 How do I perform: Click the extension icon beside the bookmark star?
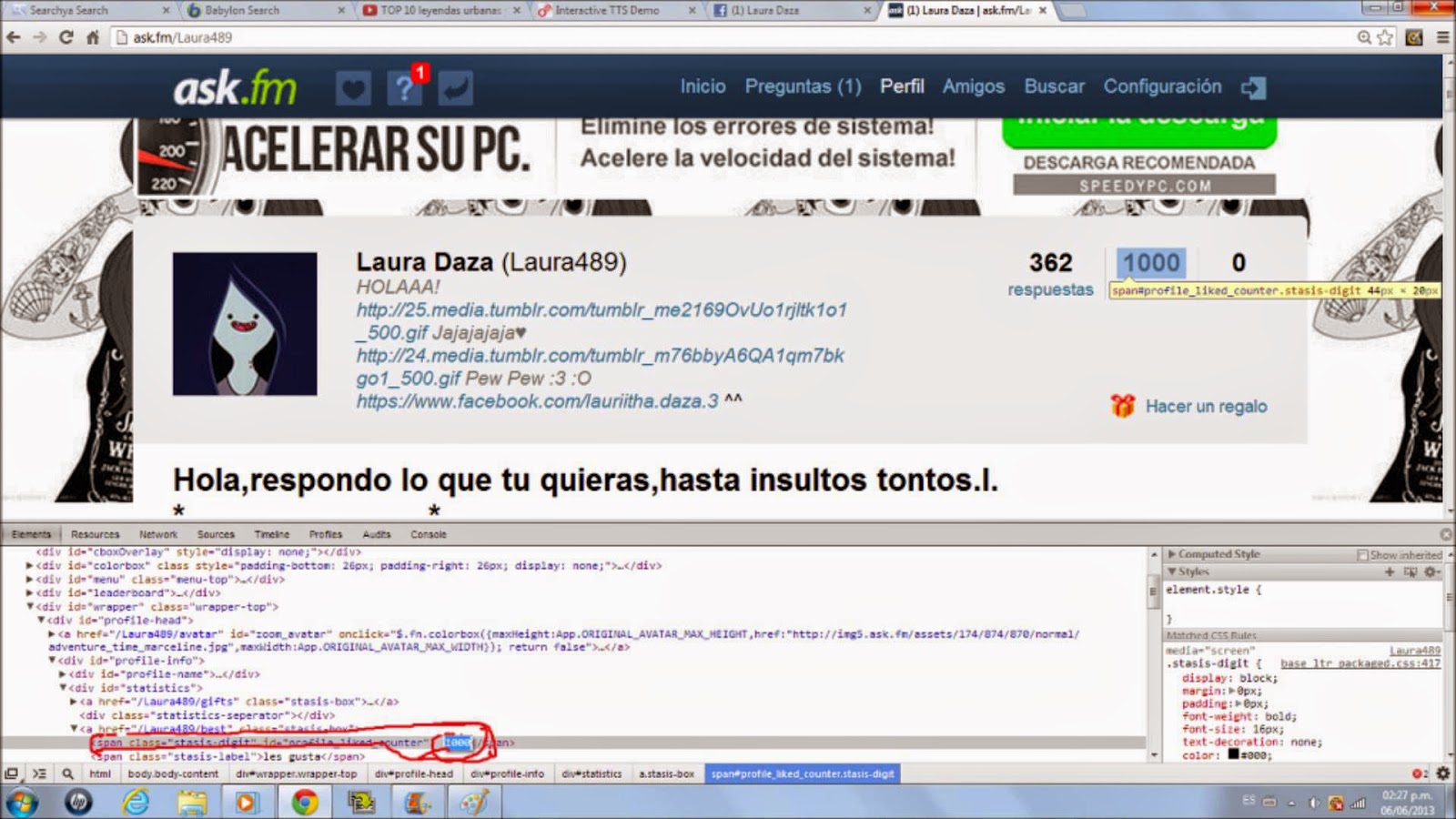coord(1414,37)
